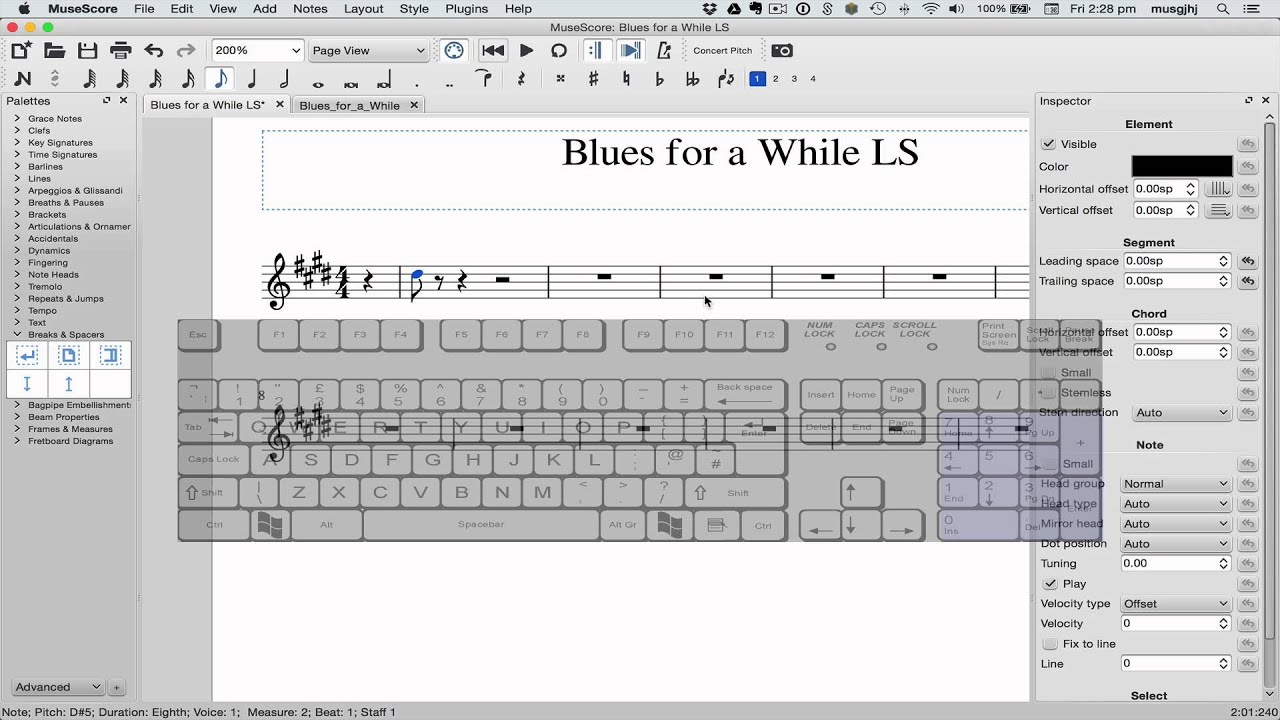Click the Tuning value field
Screen dimensions: 1280x720
coord(1175,564)
